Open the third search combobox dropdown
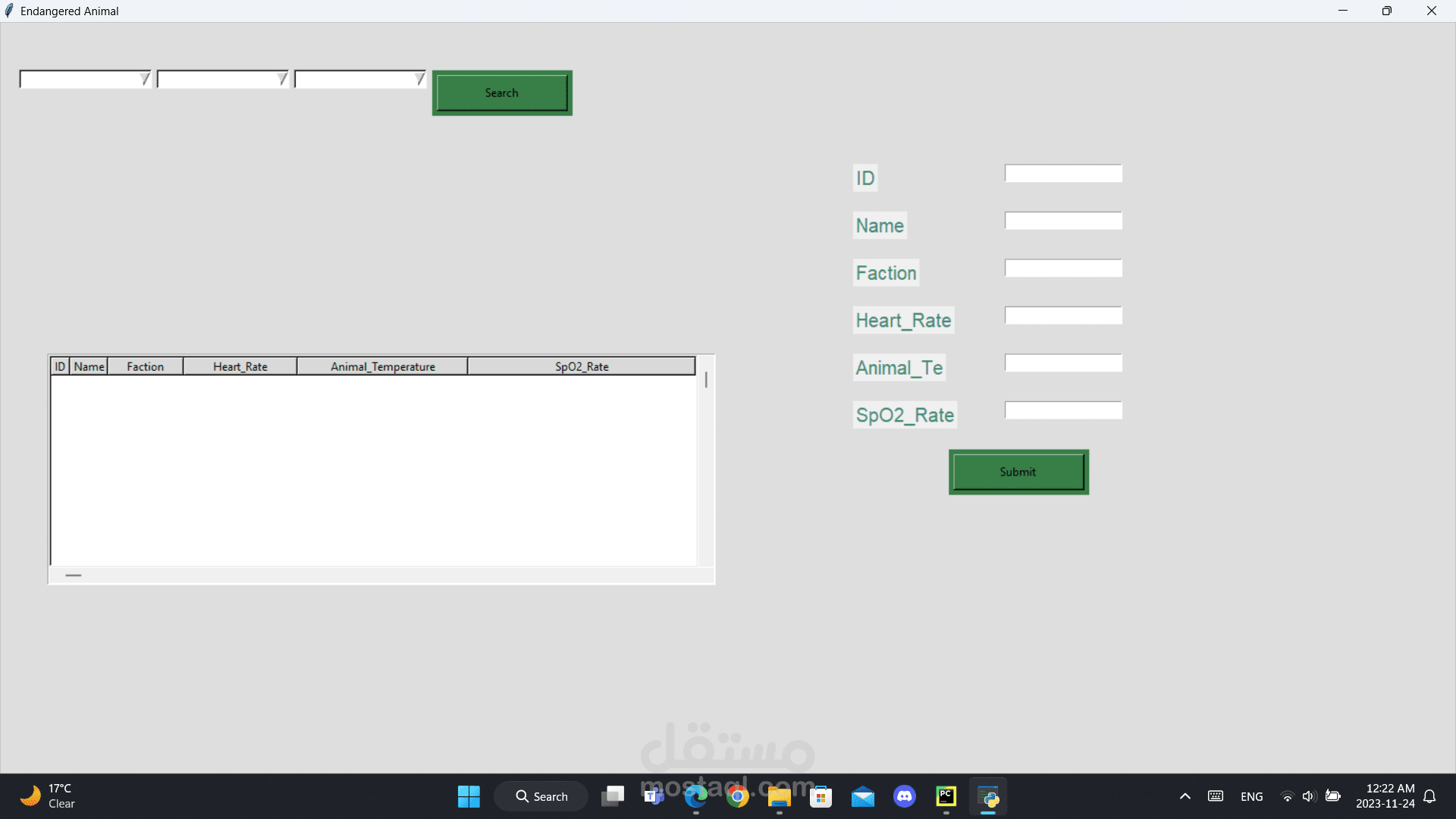This screenshot has width=1456, height=819. (419, 80)
